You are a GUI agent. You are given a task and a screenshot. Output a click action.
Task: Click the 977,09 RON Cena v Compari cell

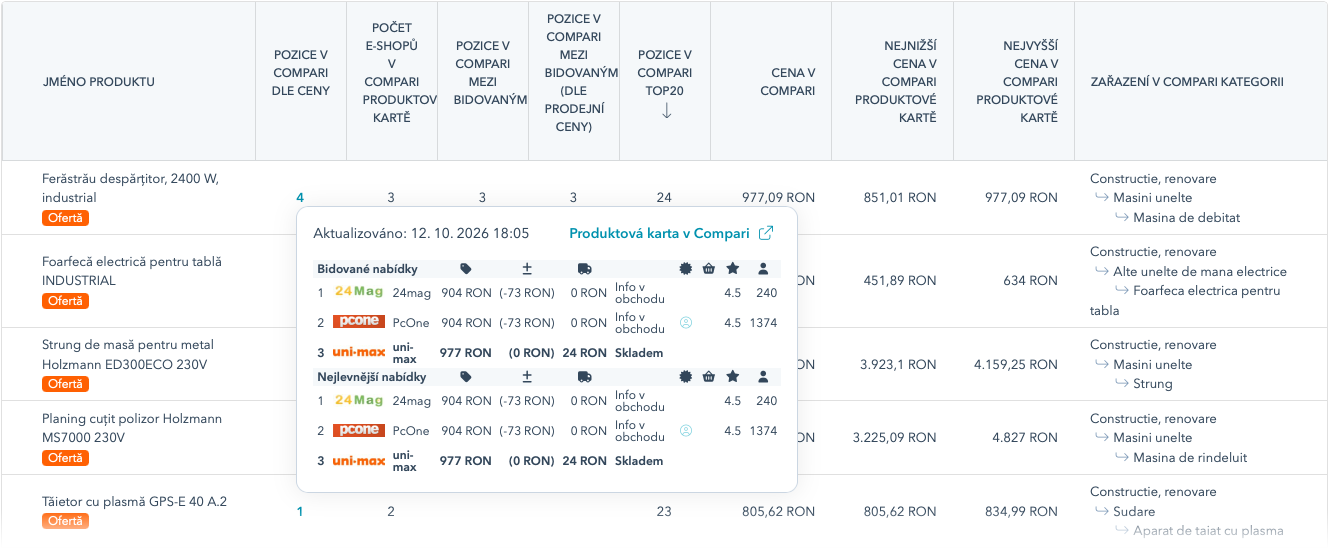click(779, 198)
